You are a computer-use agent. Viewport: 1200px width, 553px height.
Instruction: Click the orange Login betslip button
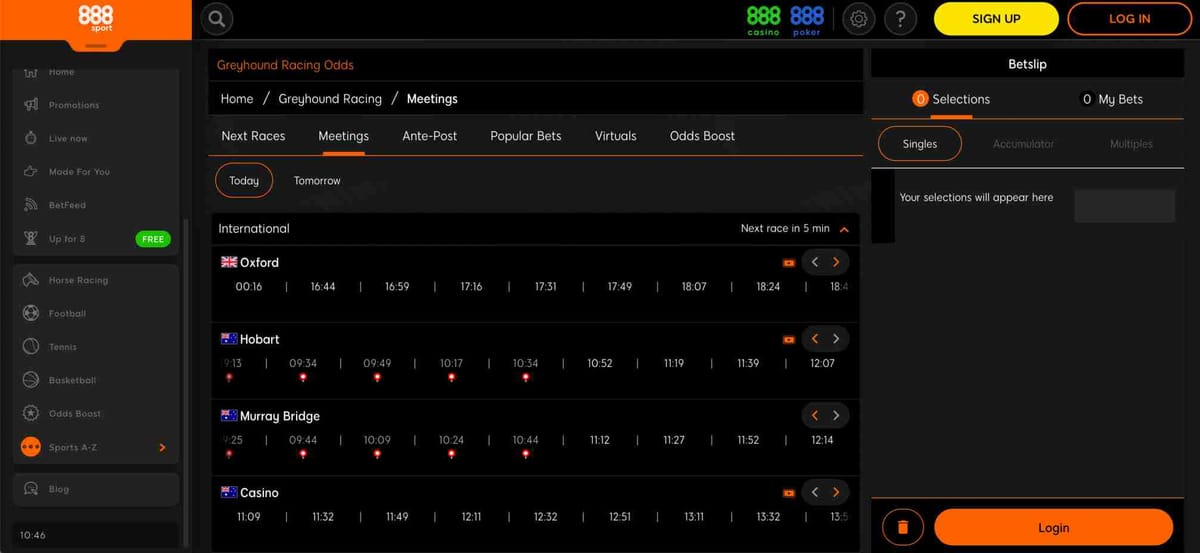[x=1053, y=528]
